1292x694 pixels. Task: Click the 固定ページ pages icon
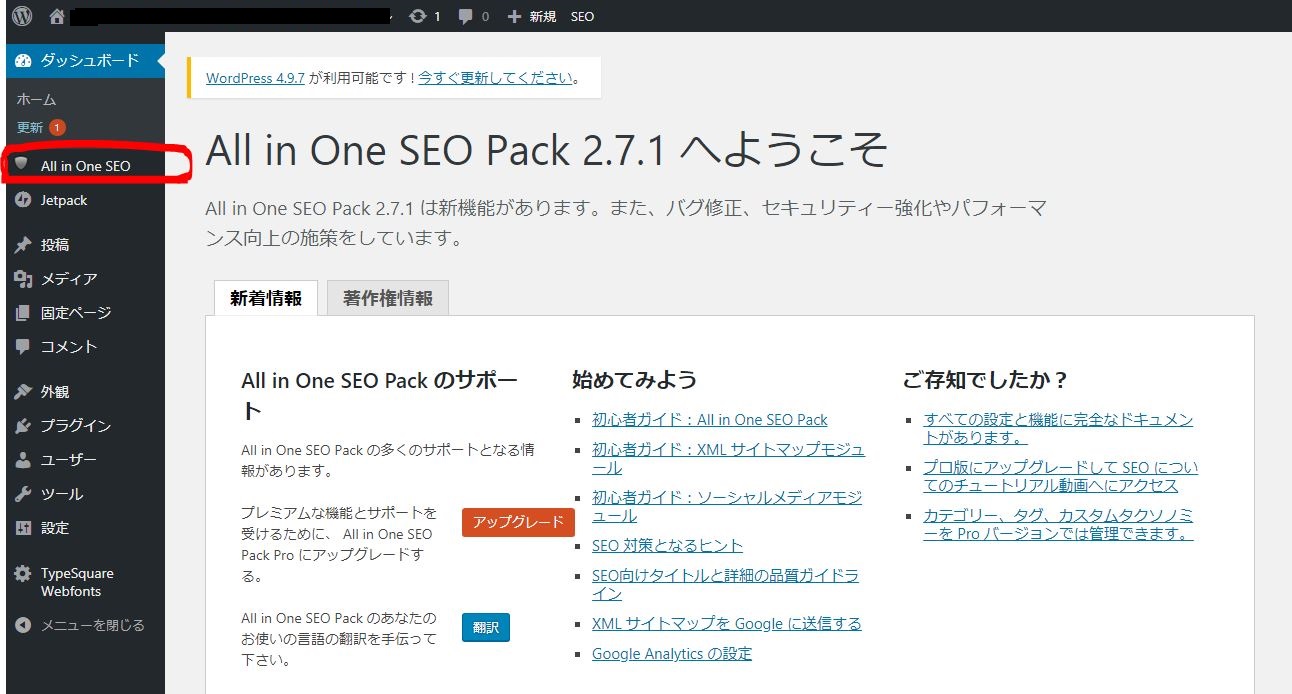pyautogui.click(x=23, y=313)
